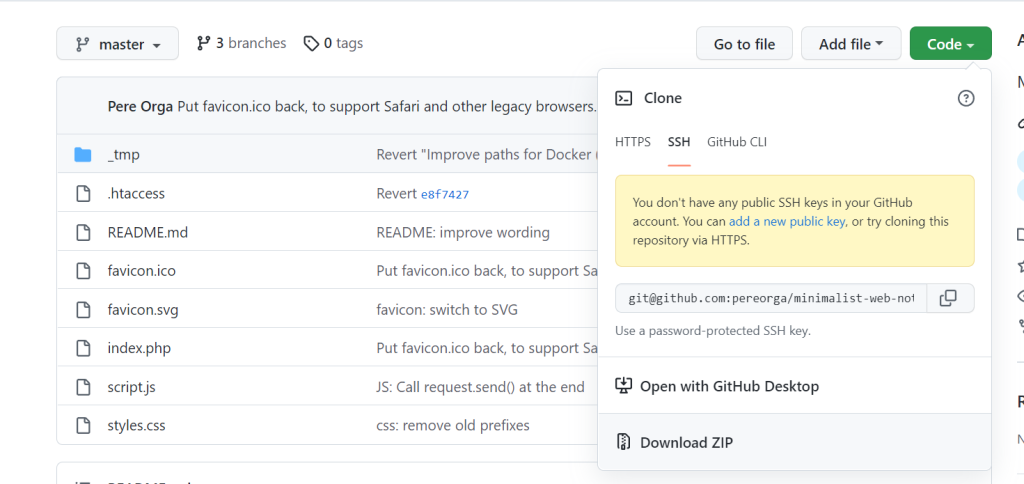Expand the Add file dropdown

tap(850, 44)
